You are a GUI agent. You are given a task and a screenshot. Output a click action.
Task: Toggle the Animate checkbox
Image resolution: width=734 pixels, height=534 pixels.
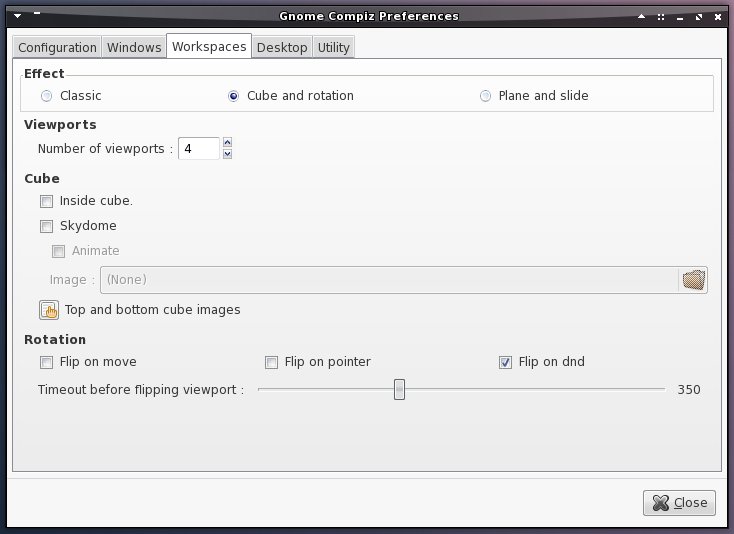click(59, 251)
